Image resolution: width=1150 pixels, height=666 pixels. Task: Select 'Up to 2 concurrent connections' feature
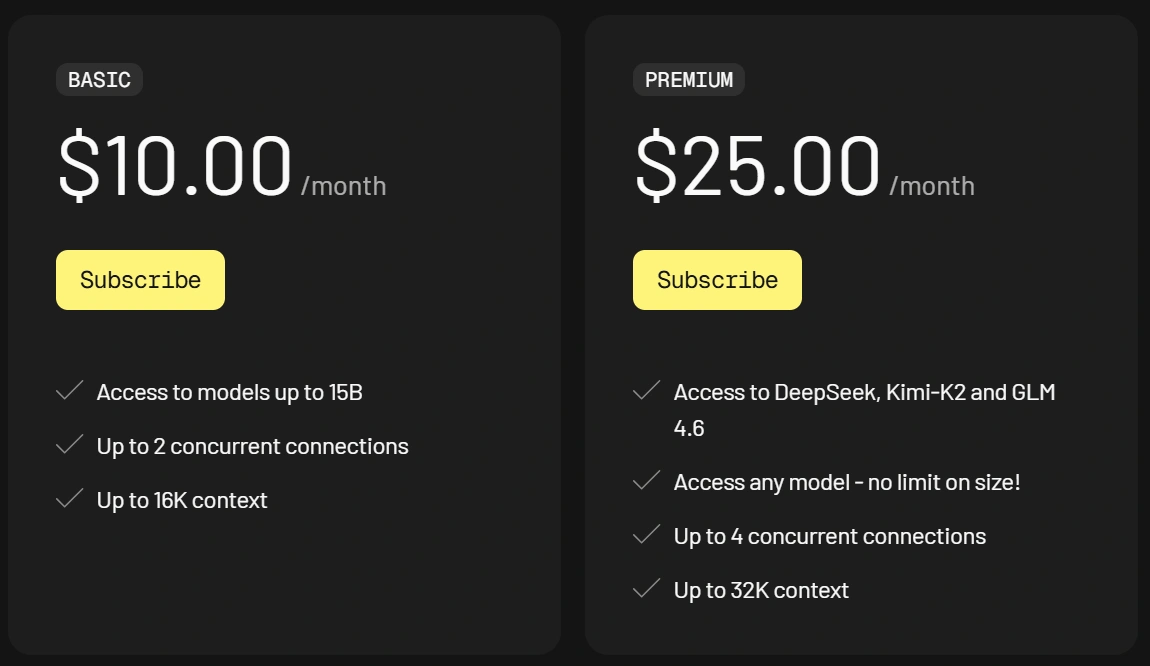pos(252,446)
